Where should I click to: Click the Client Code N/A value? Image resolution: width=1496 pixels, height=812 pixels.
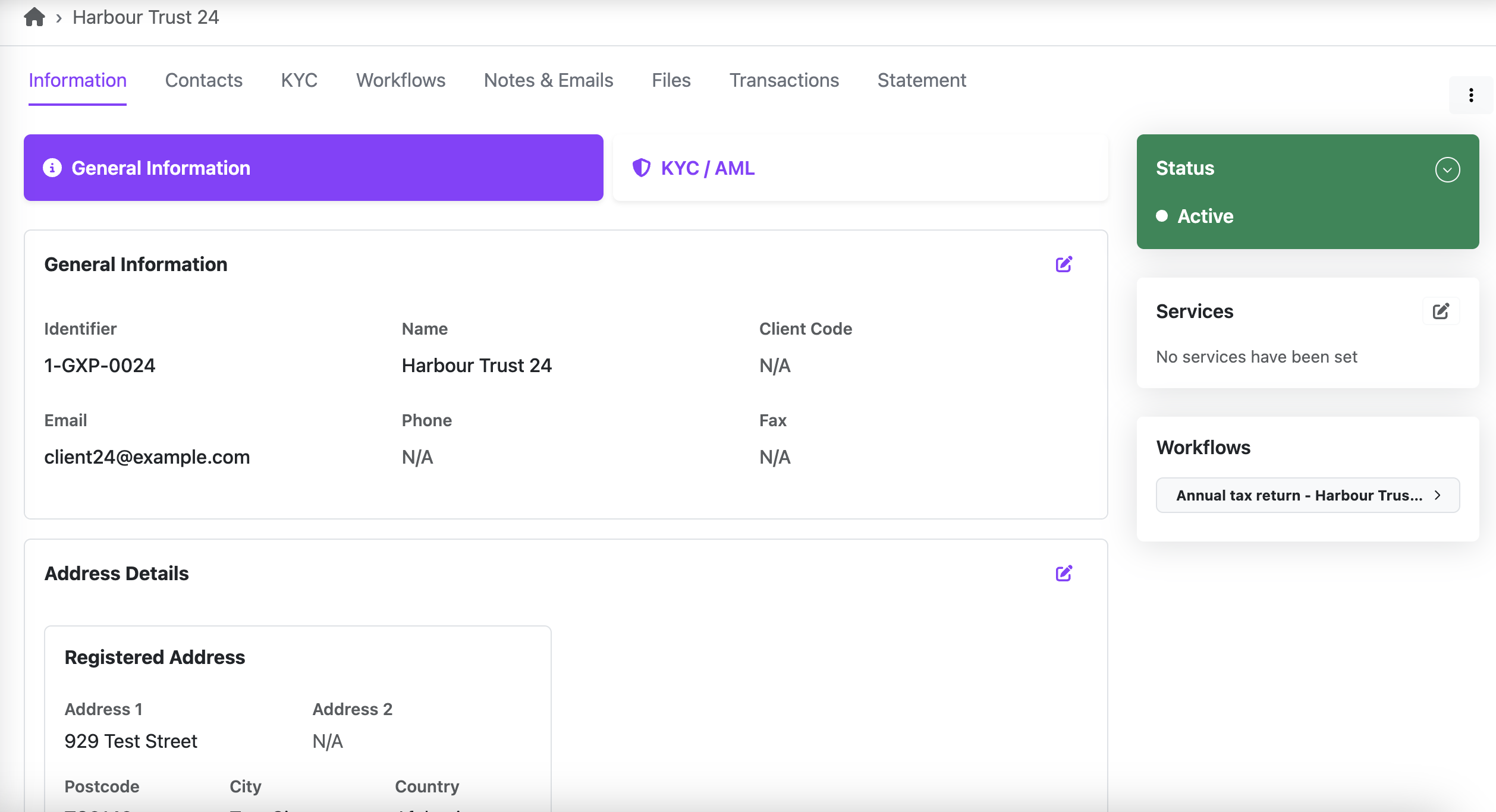775,366
